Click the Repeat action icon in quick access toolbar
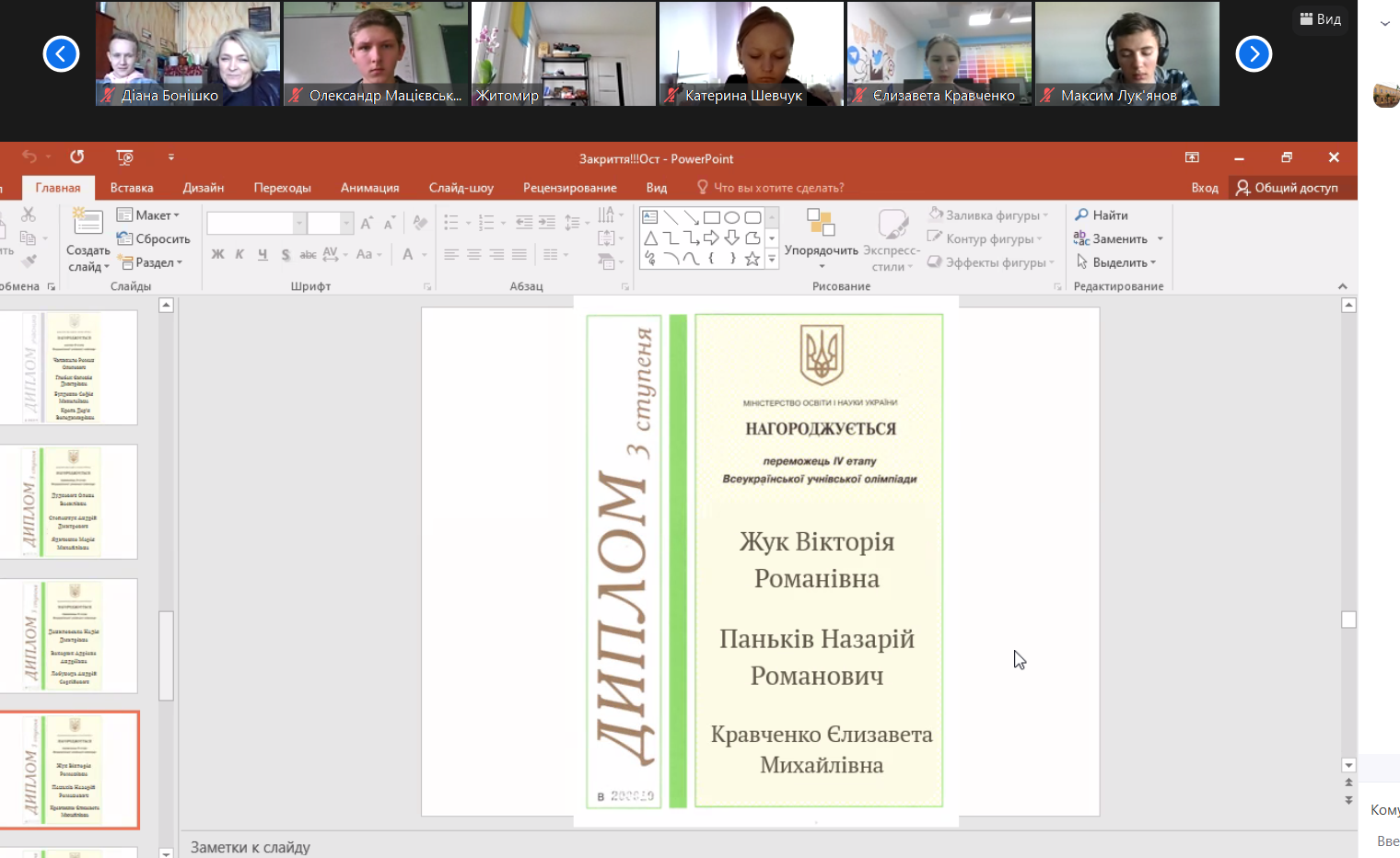 click(x=76, y=157)
